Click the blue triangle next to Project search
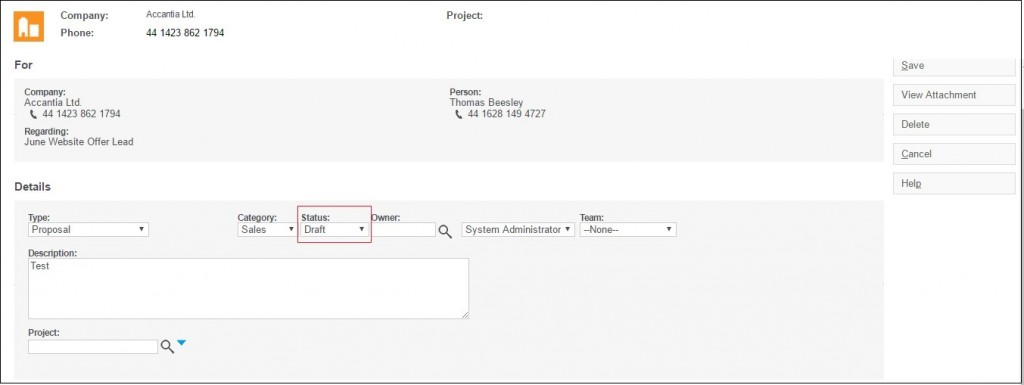1024x385 pixels. coord(182,343)
